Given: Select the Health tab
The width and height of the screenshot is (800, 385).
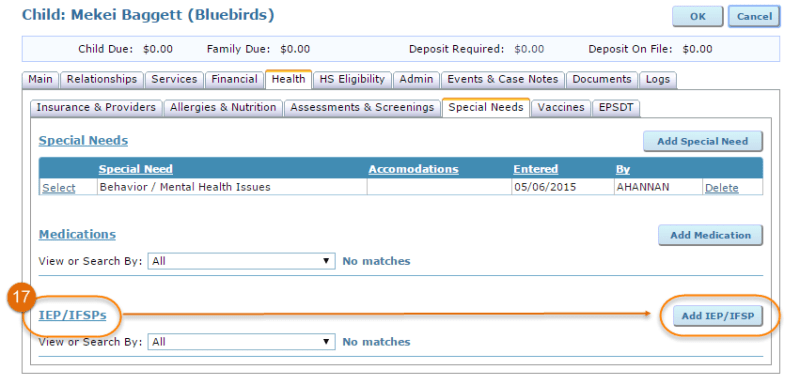Looking at the screenshot, I should click(x=288, y=79).
